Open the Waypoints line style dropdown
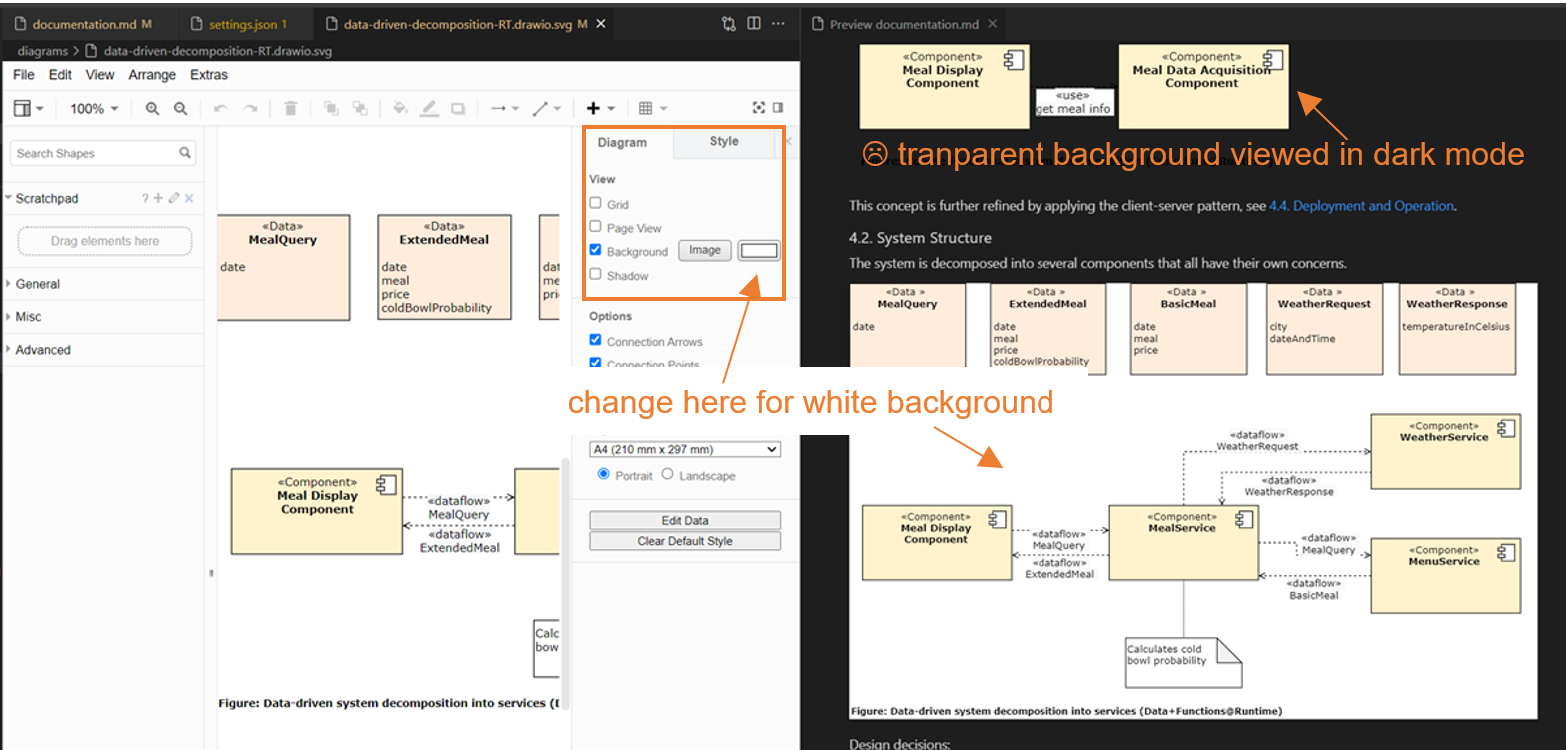 546,108
